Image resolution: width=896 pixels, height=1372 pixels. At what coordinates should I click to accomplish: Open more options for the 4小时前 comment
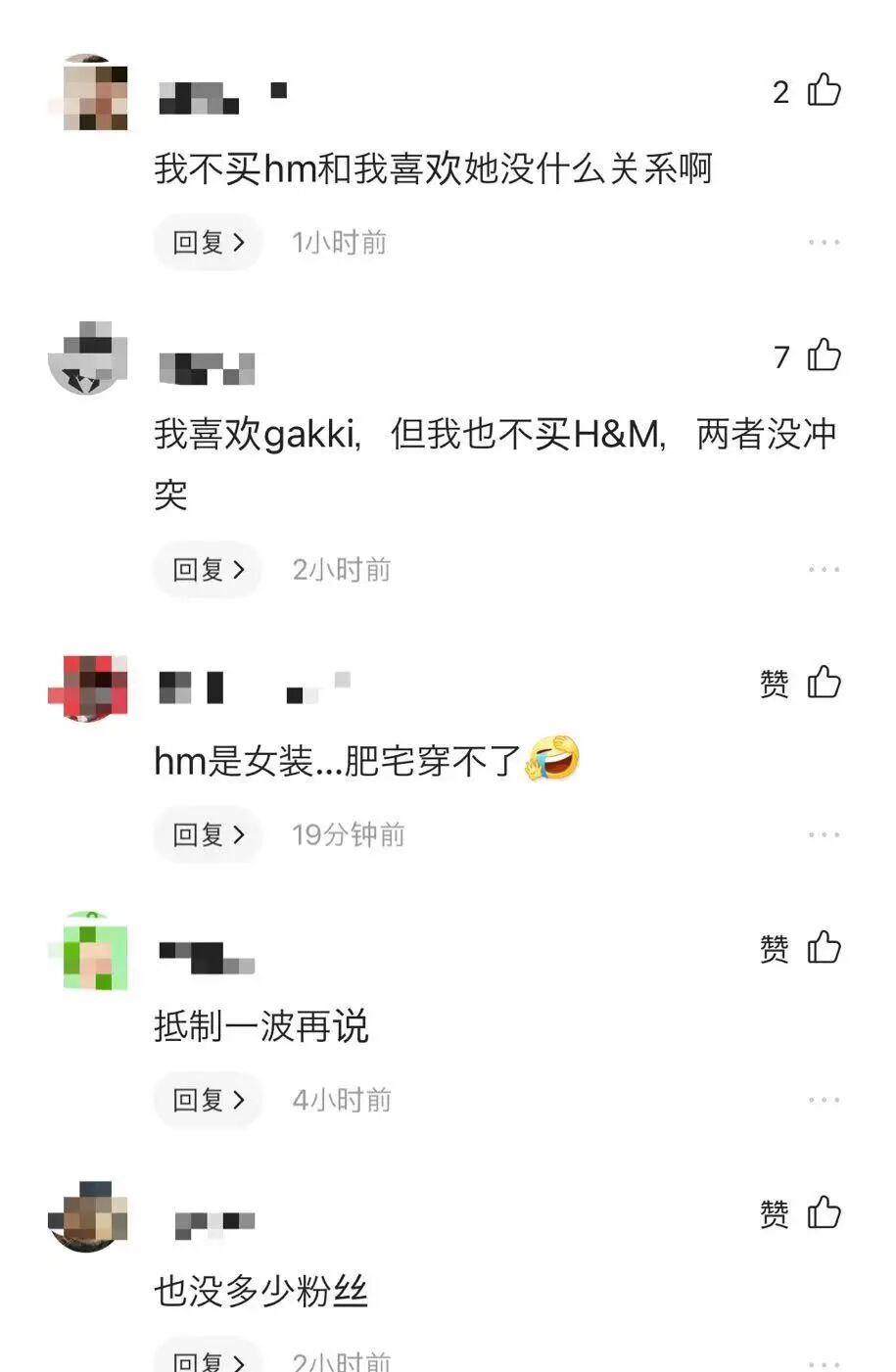click(824, 1100)
